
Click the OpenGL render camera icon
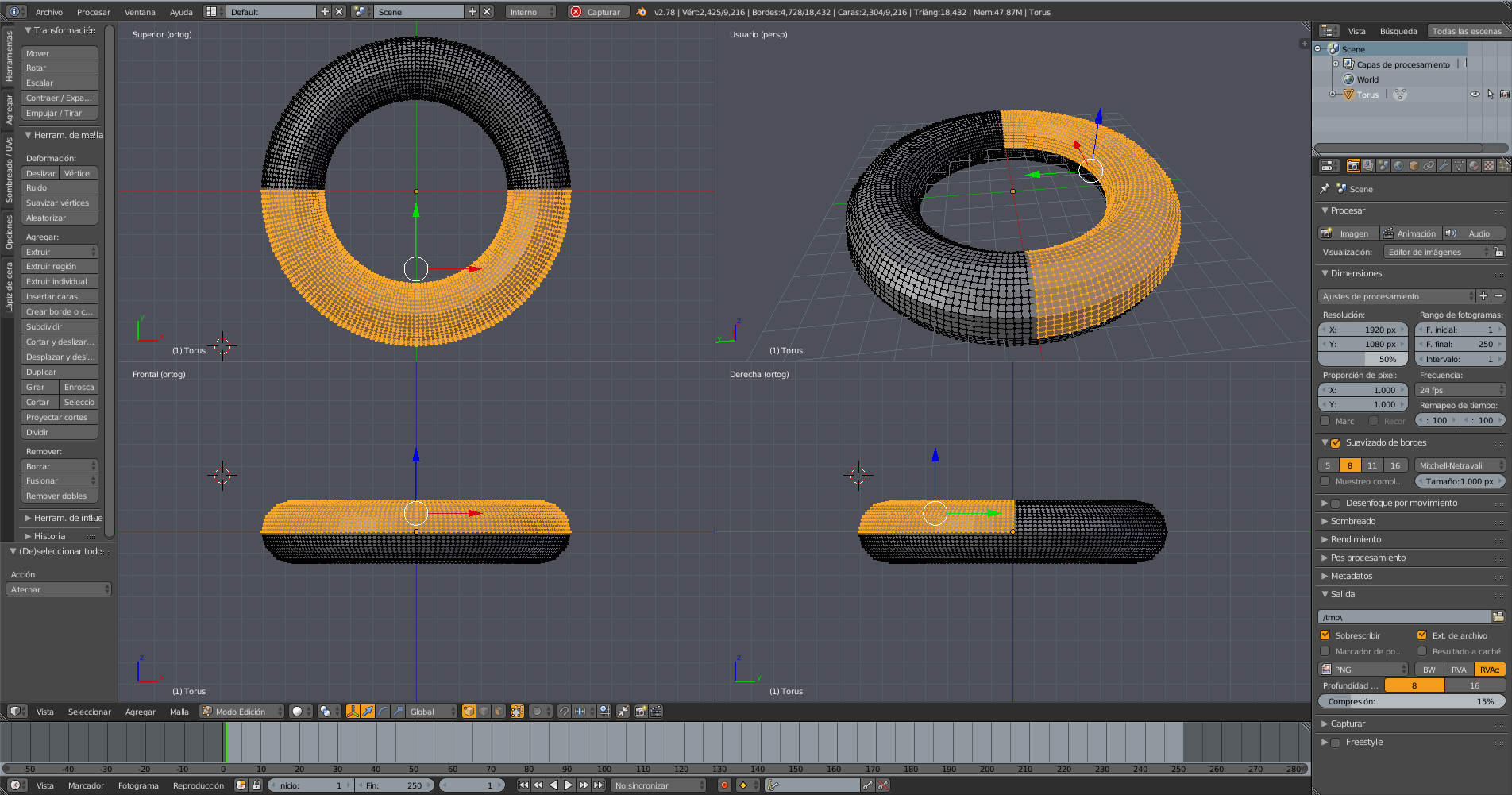(x=641, y=712)
